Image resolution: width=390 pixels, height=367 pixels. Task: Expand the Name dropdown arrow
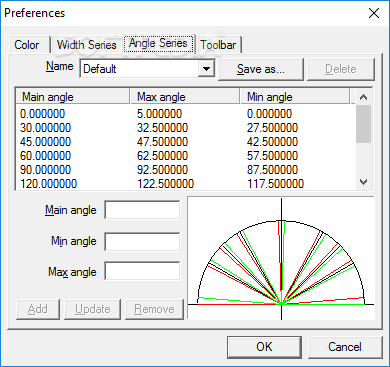tap(206, 69)
